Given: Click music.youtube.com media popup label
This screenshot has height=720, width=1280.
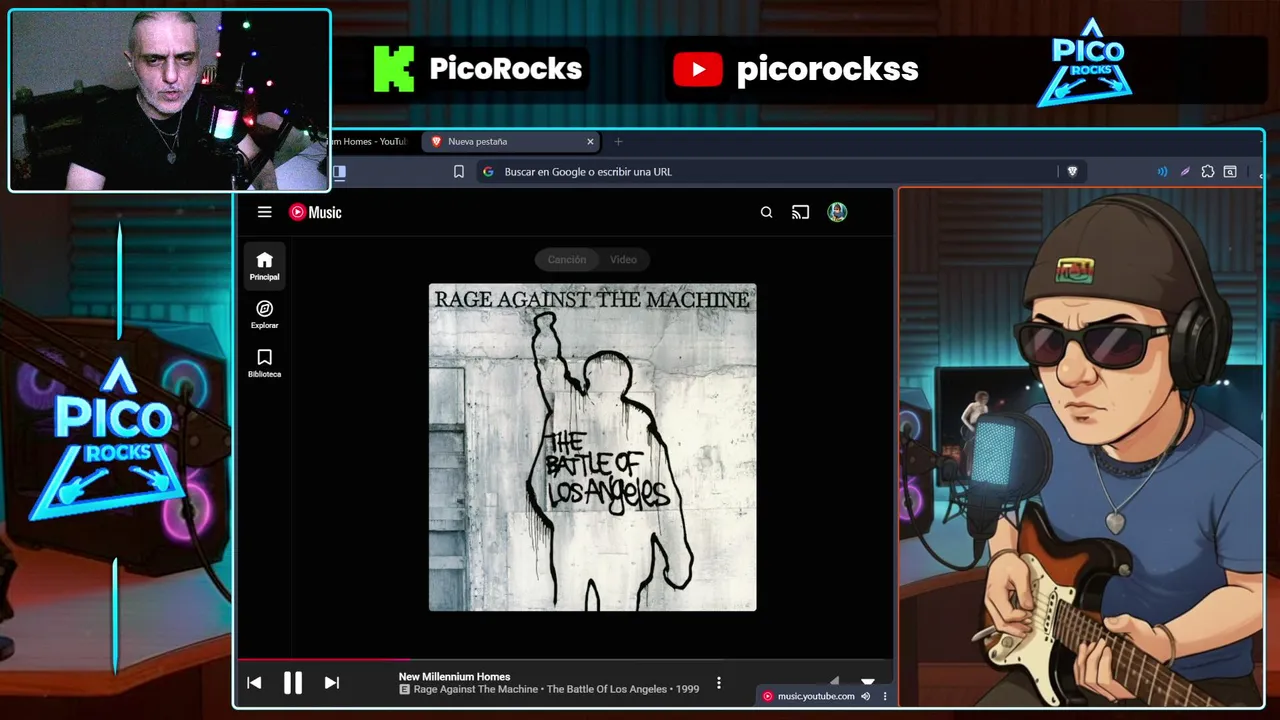Looking at the screenshot, I should click(816, 696).
